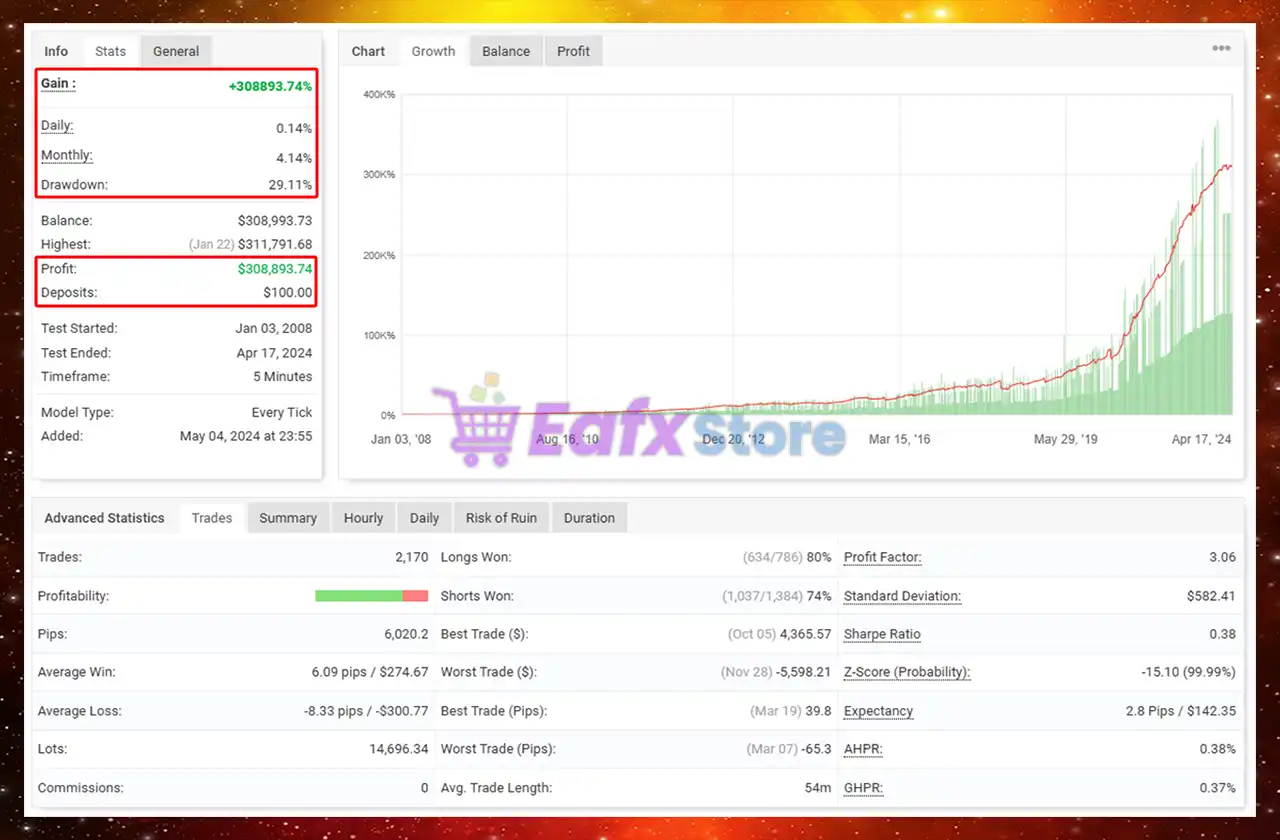
Task: View the Duration tab
Action: click(x=589, y=518)
